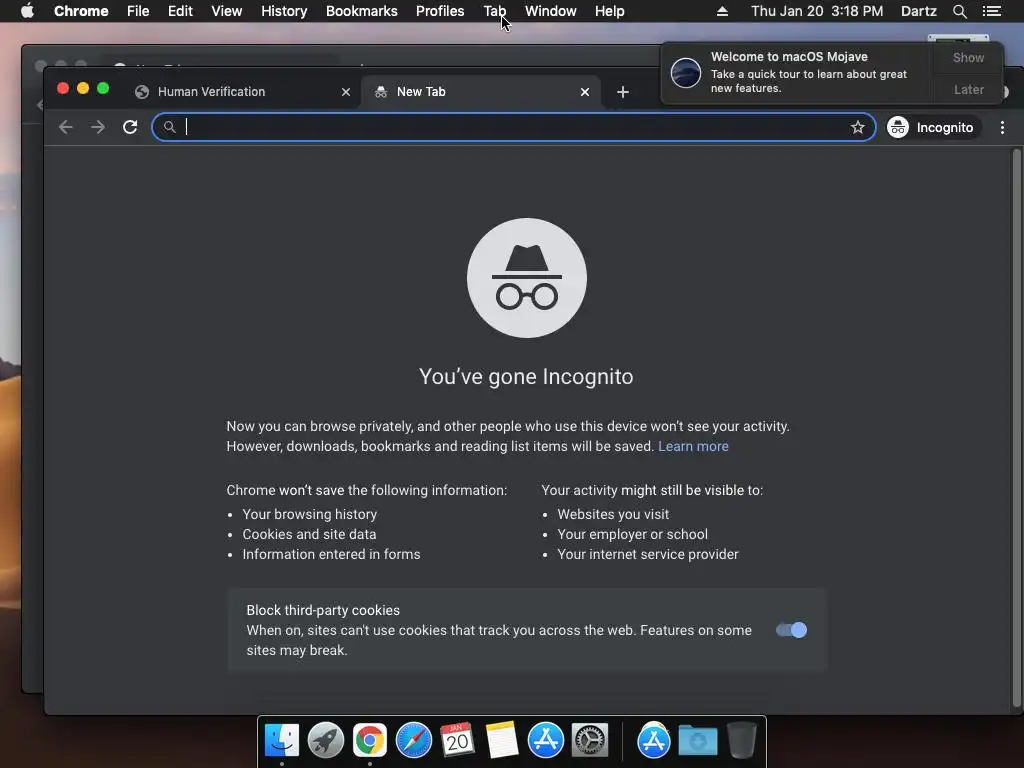This screenshot has width=1024, height=768.
Task: Open Calendar from the Dock
Action: point(457,741)
